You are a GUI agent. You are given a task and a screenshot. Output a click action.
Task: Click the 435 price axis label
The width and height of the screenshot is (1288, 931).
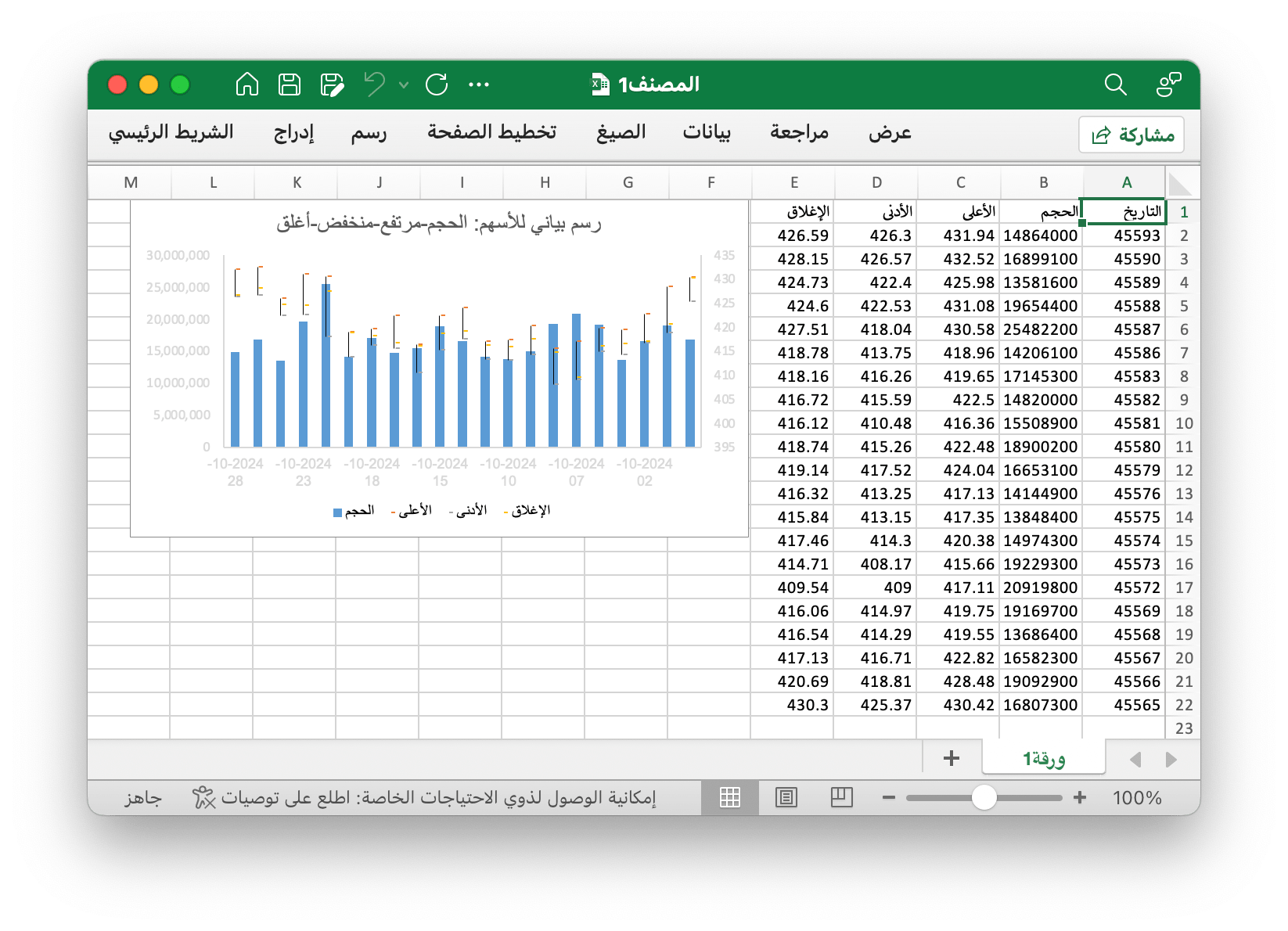click(x=724, y=255)
